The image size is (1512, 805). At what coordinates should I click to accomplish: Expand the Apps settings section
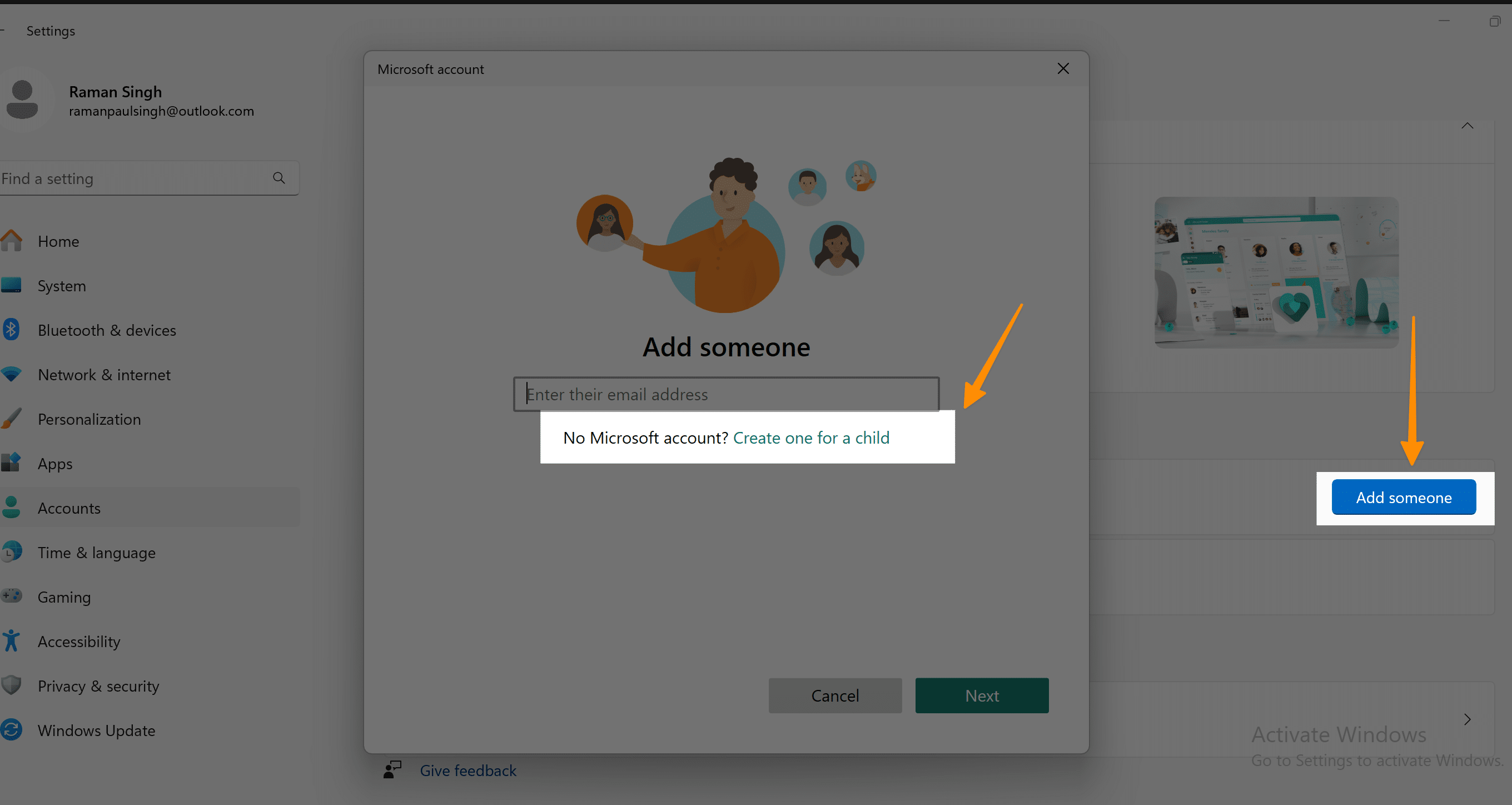(x=55, y=463)
